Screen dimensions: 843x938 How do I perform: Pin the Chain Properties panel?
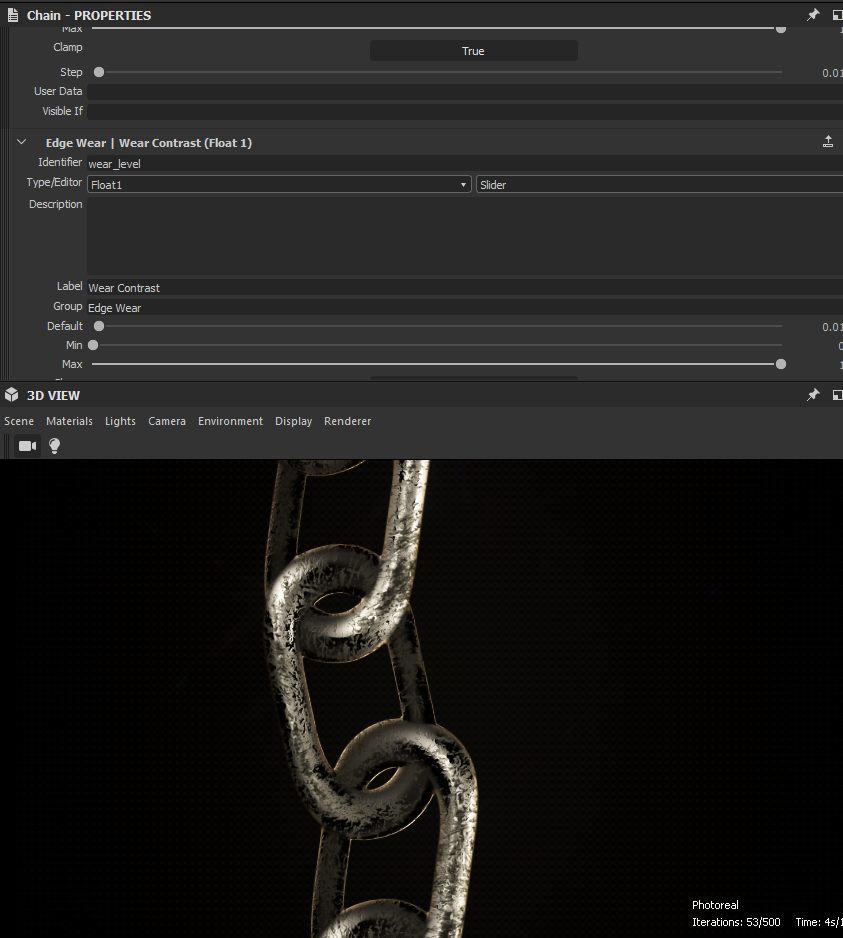tap(812, 15)
